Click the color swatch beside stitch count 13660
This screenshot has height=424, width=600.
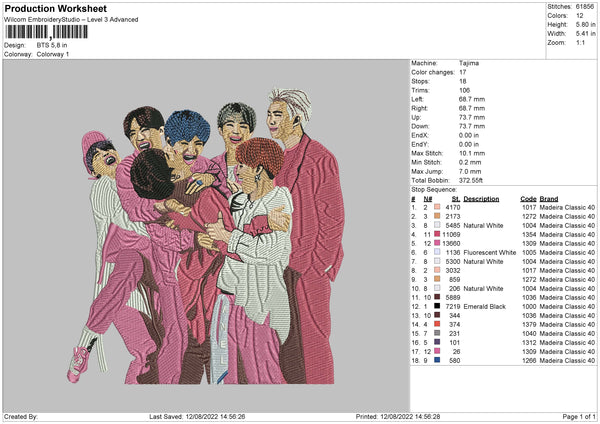[437, 243]
